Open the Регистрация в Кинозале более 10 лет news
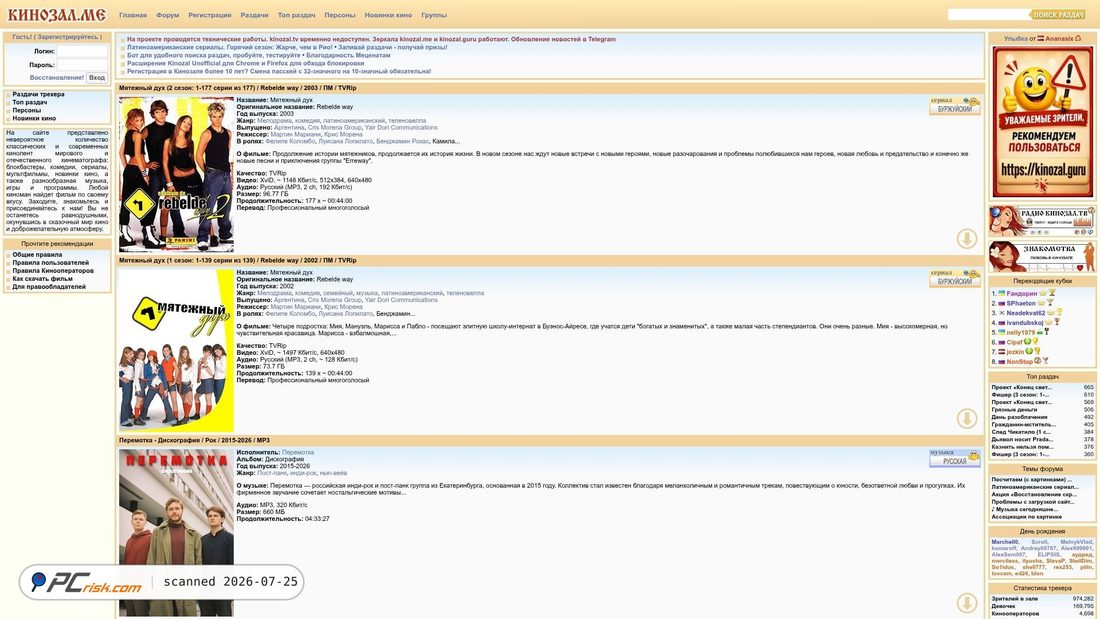Image resolution: width=1100 pixels, height=619 pixels. click(x=279, y=71)
